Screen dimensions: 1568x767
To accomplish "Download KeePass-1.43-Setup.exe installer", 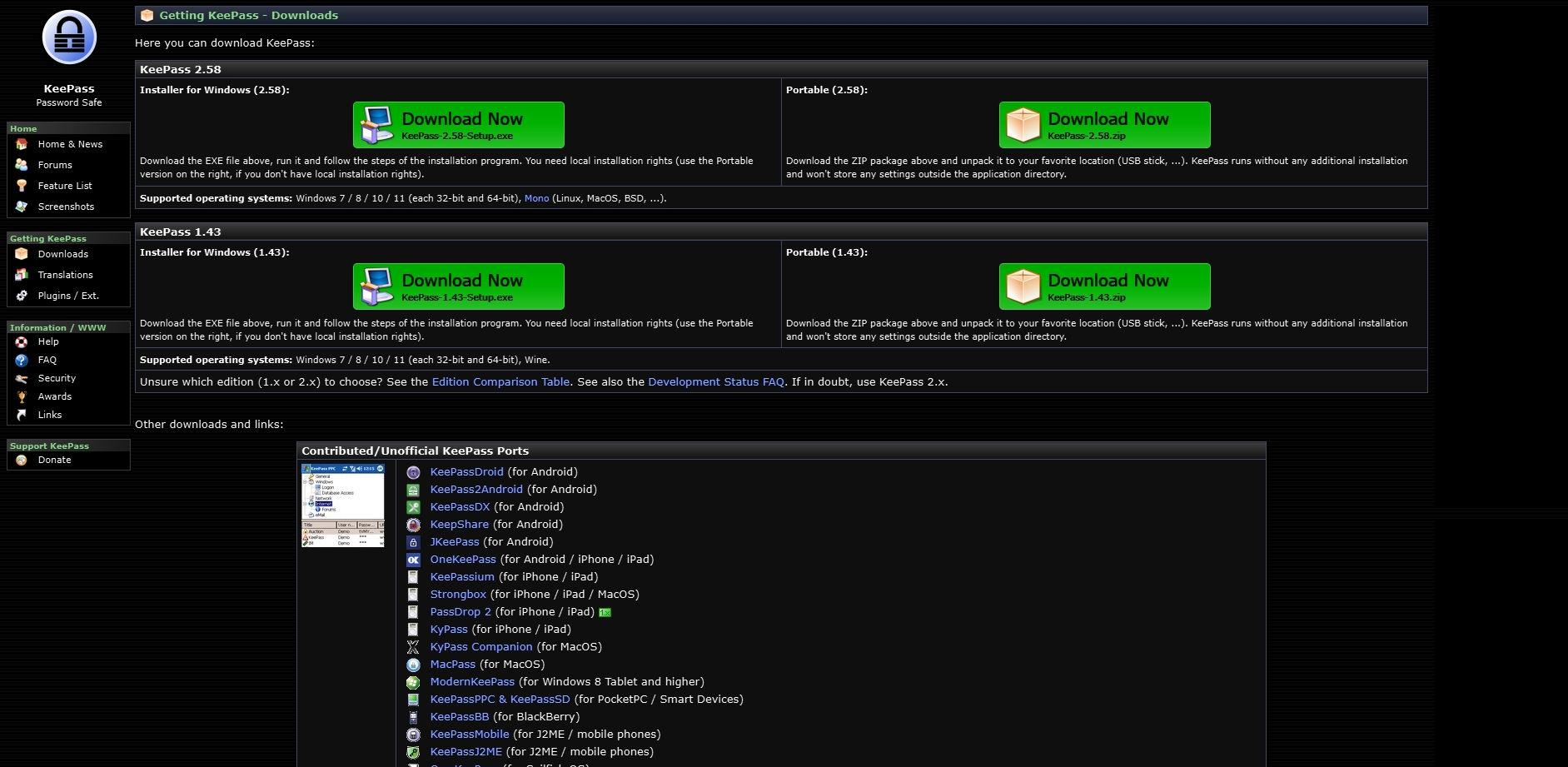I will (459, 286).
